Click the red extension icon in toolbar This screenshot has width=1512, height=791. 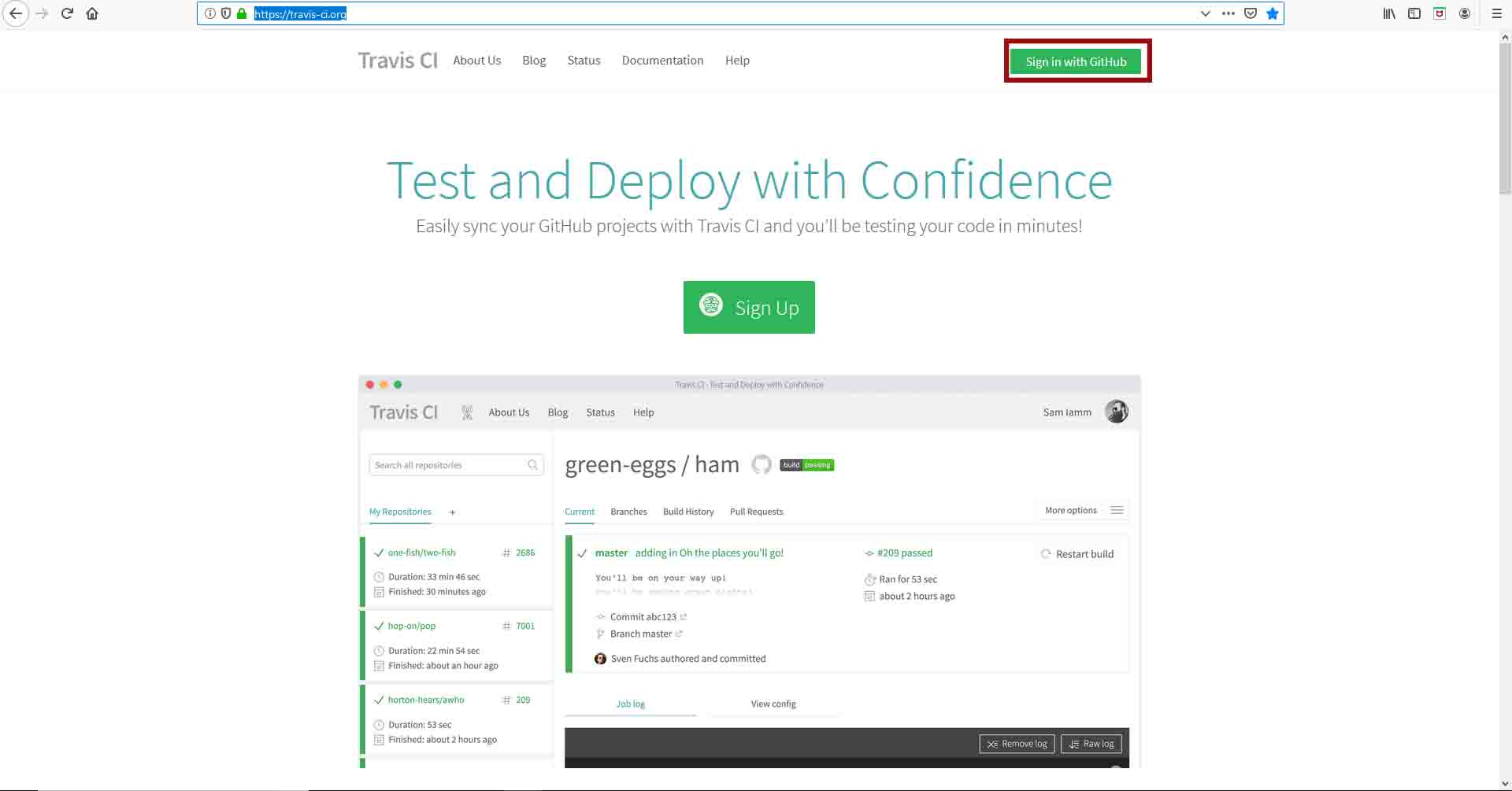[x=1440, y=13]
